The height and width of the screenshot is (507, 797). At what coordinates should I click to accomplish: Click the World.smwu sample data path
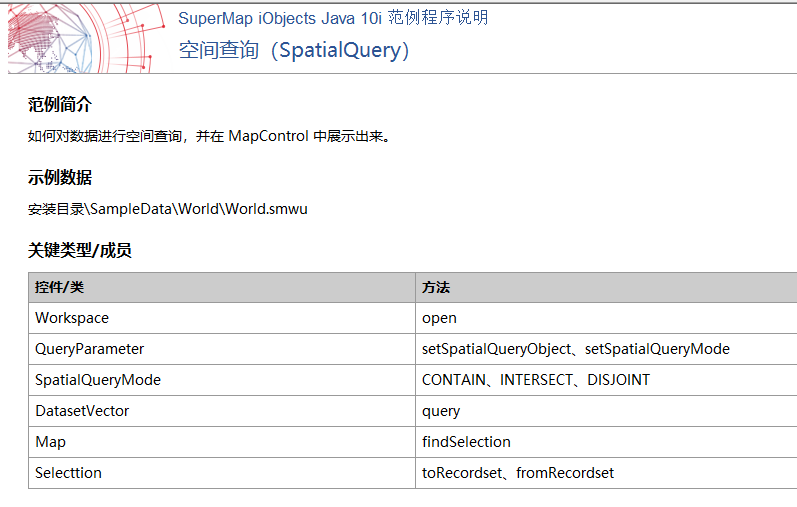(x=168, y=209)
